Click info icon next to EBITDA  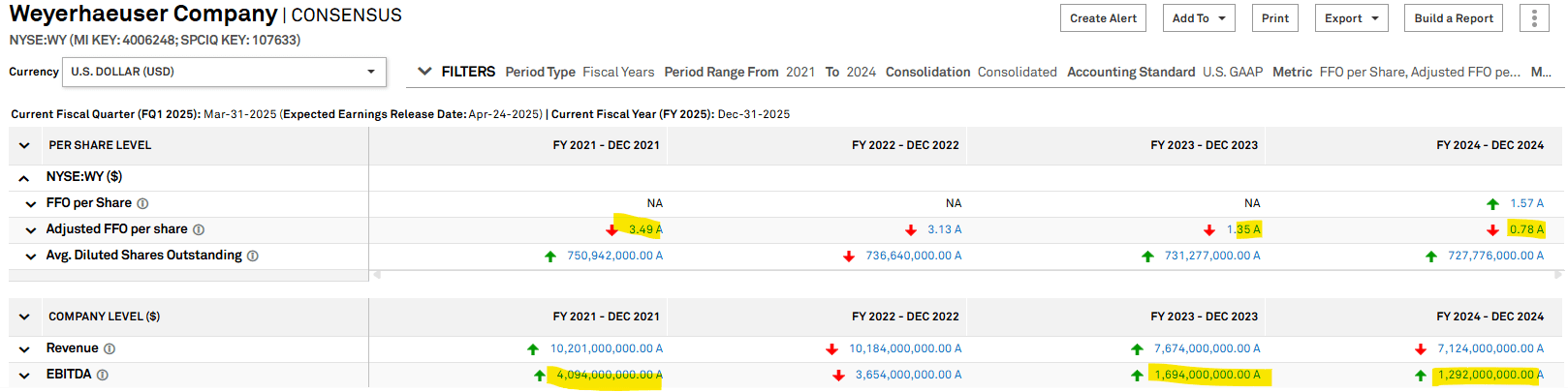[x=103, y=376]
